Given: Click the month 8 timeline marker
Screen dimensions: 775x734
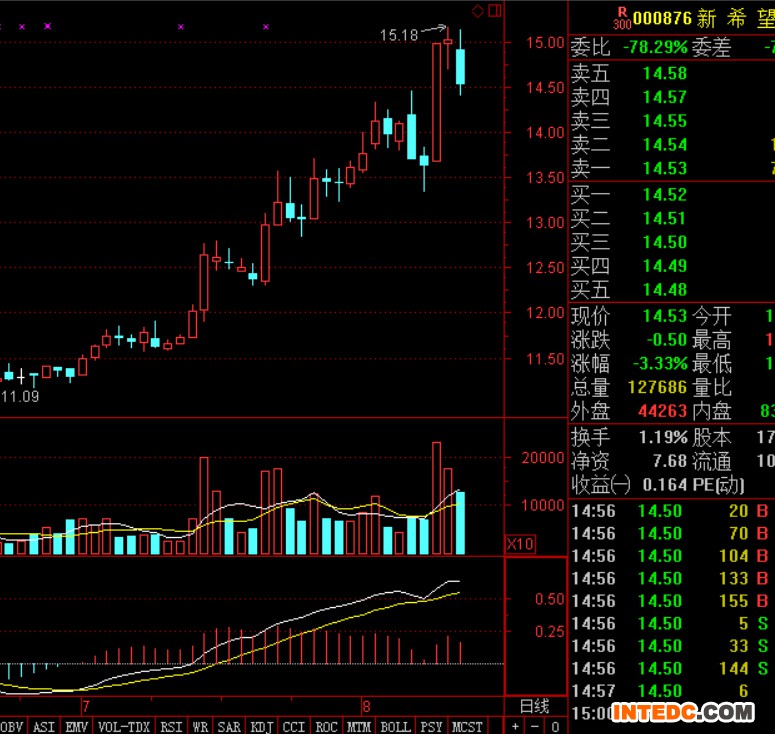Looking at the screenshot, I should click(367, 706).
